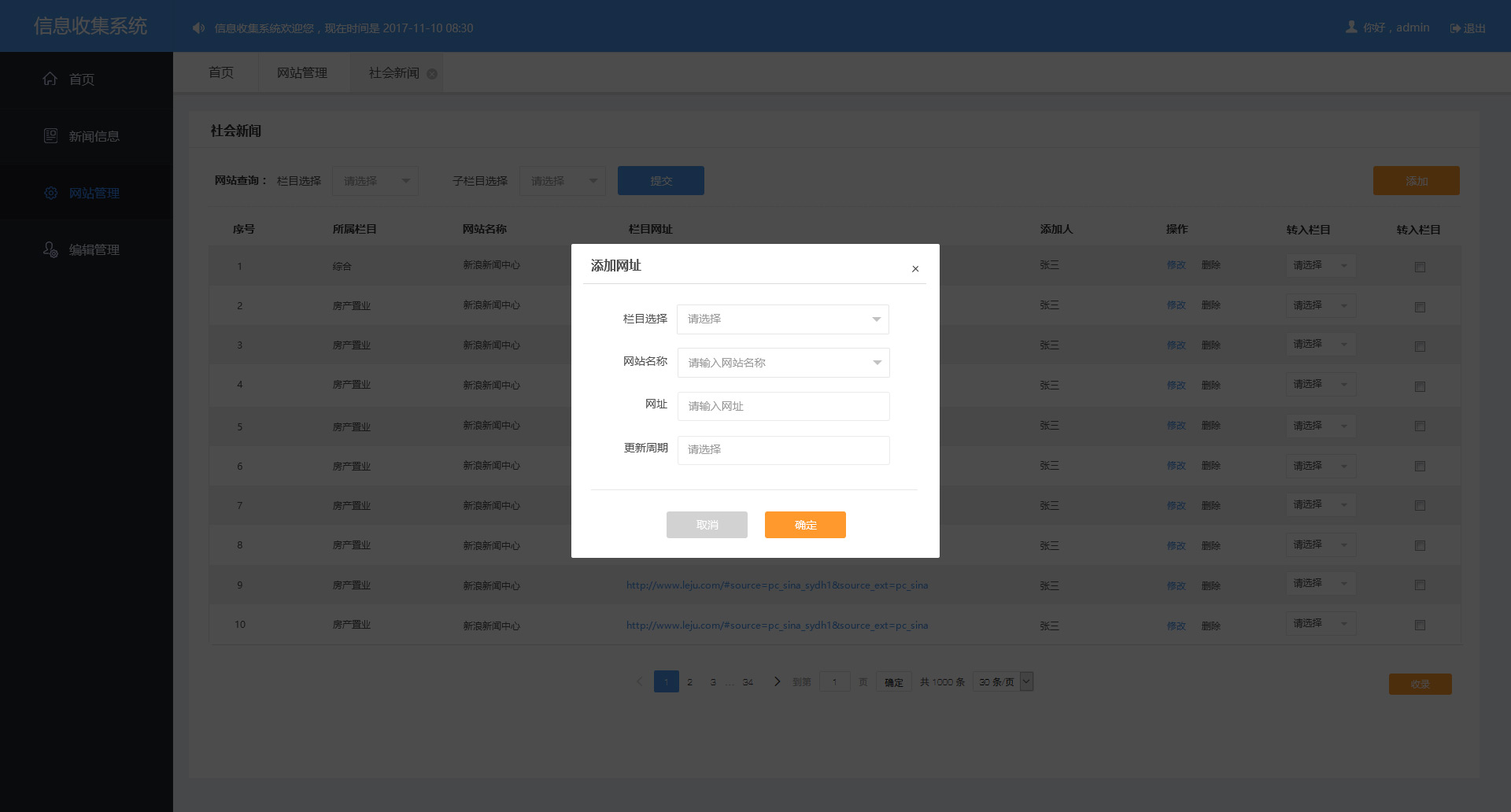Click 修改 link in row 1
The width and height of the screenshot is (1511, 812).
pos(1177,265)
